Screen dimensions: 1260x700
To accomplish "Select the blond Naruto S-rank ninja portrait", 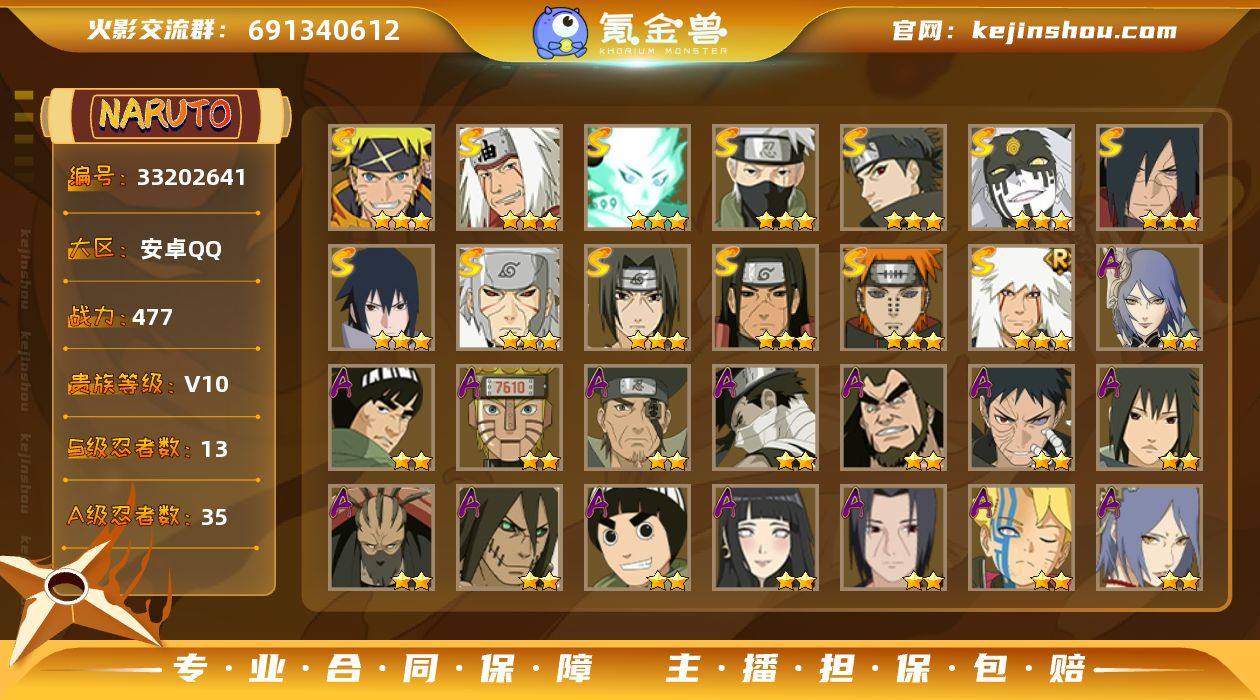I will (x=381, y=178).
